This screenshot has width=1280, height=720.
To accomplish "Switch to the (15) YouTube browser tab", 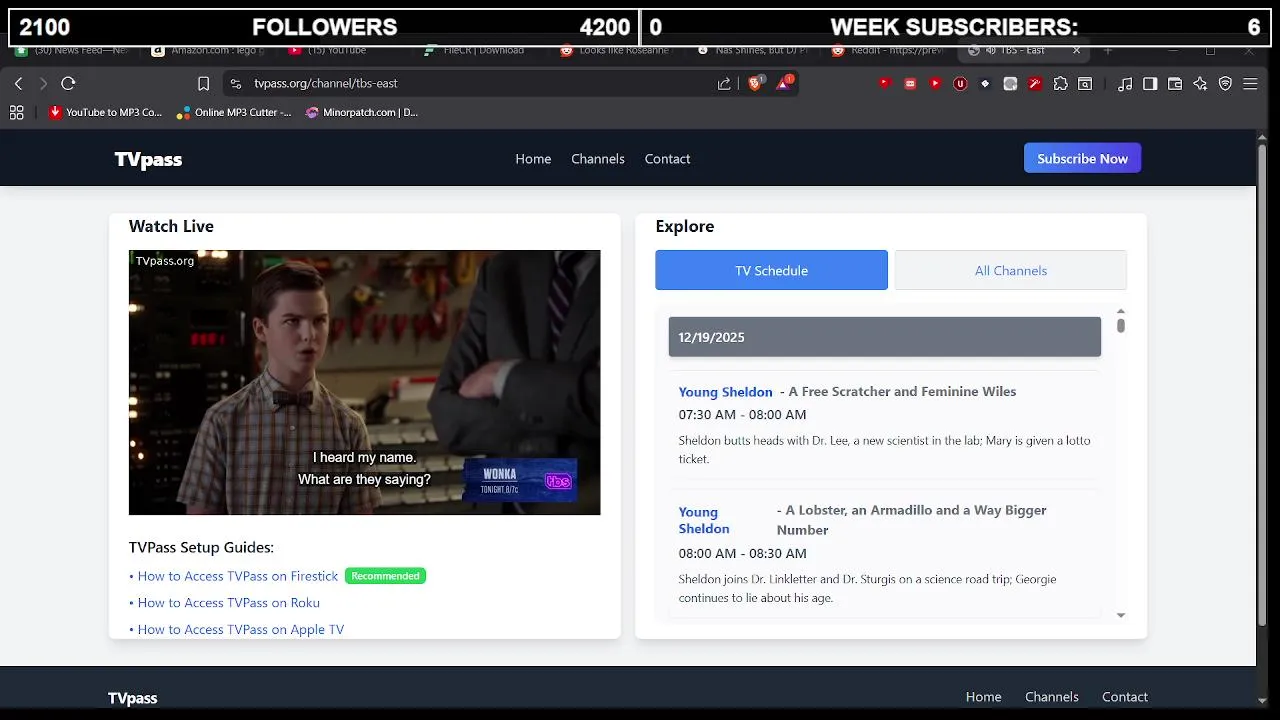I will click(346, 50).
